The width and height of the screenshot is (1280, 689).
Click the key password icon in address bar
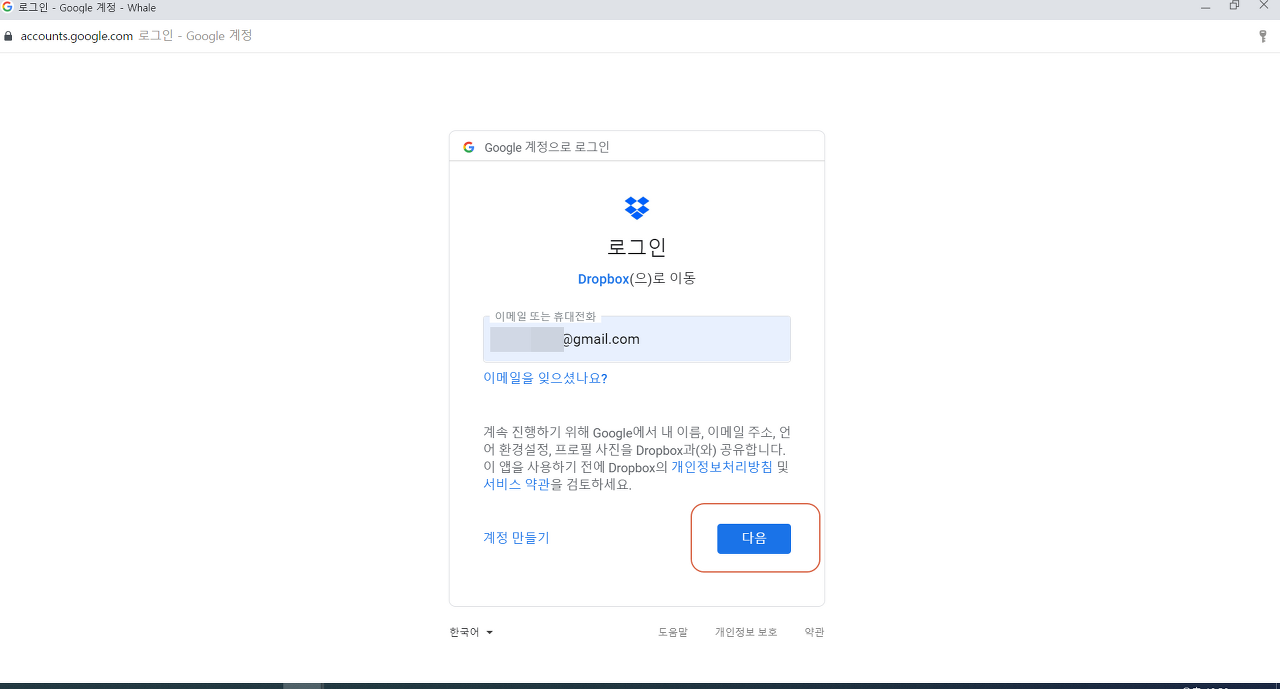(1262, 36)
